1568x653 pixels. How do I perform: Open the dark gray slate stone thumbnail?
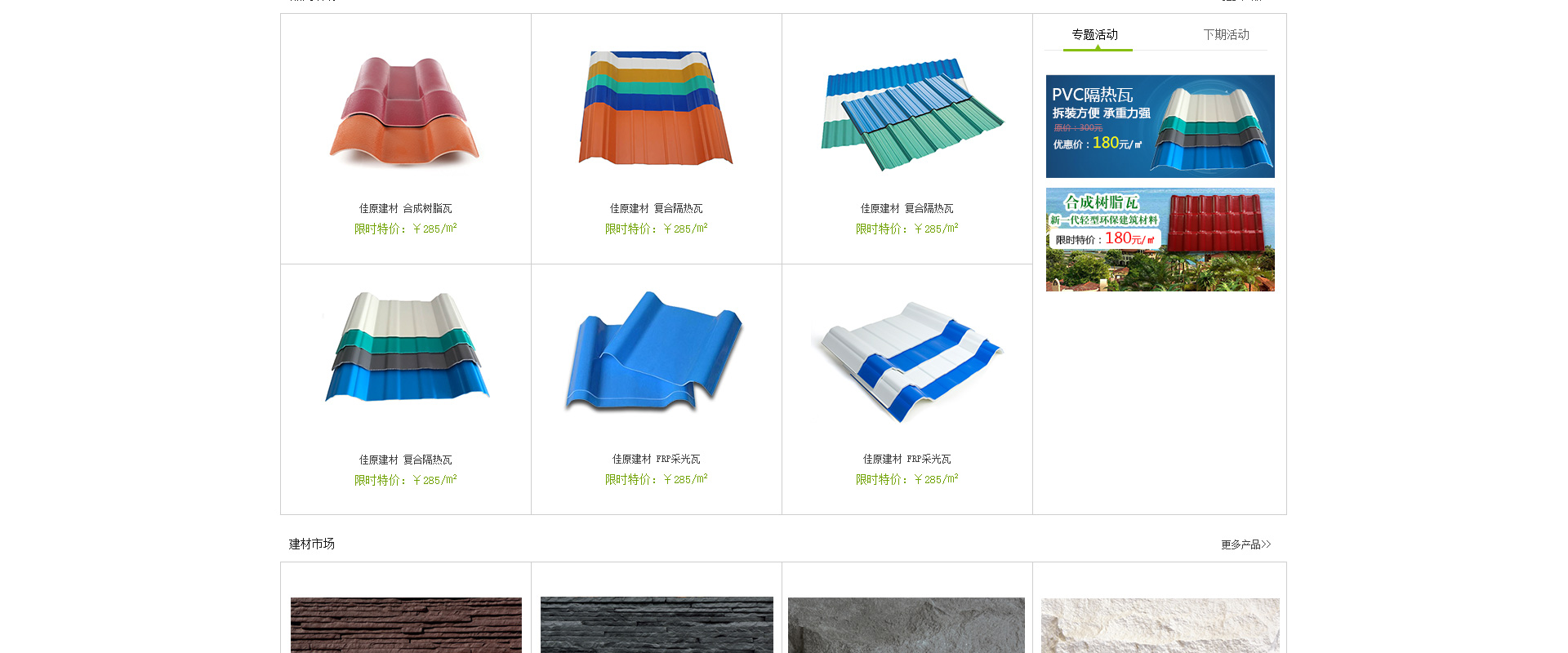[657, 625]
